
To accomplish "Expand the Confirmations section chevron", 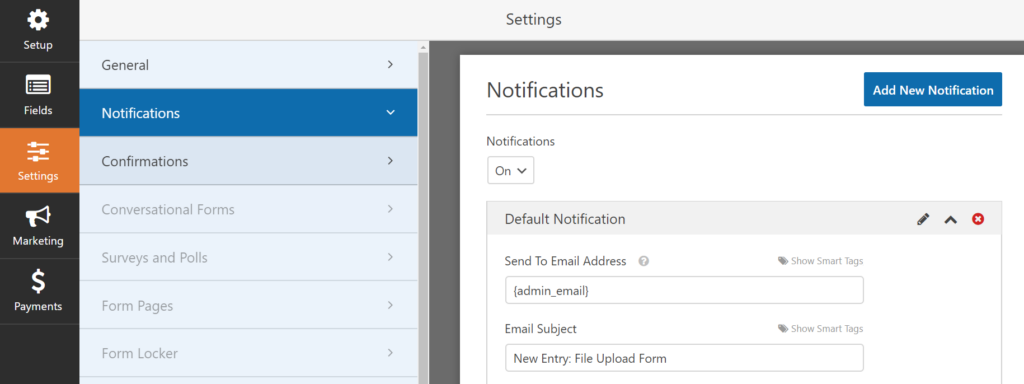I will point(390,161).
